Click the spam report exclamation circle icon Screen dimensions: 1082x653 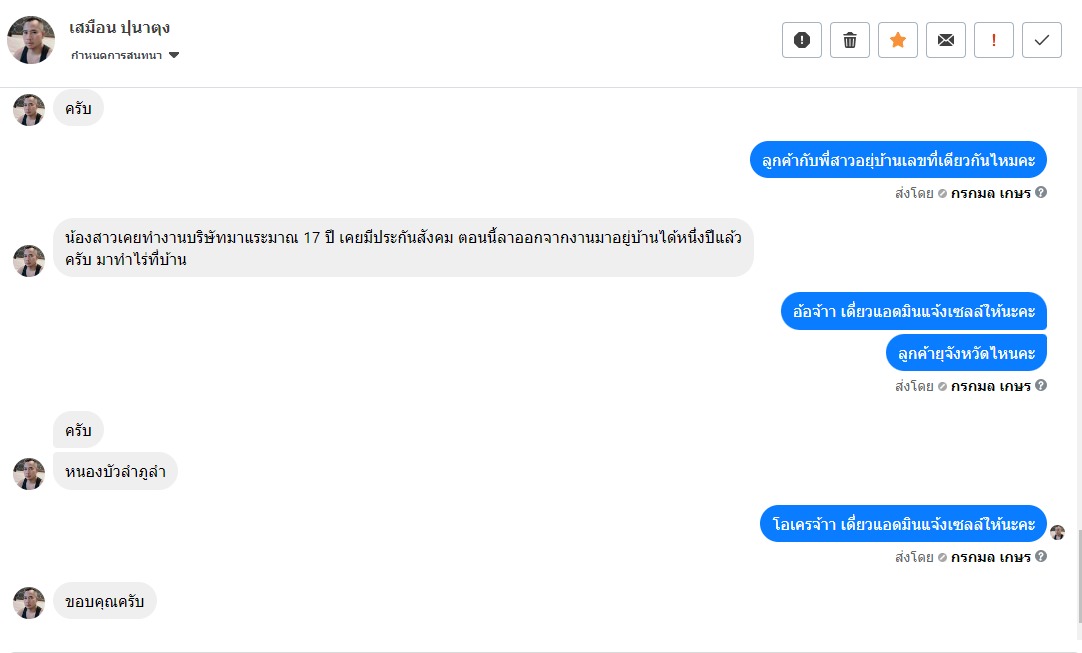click(x=801, y=40)
